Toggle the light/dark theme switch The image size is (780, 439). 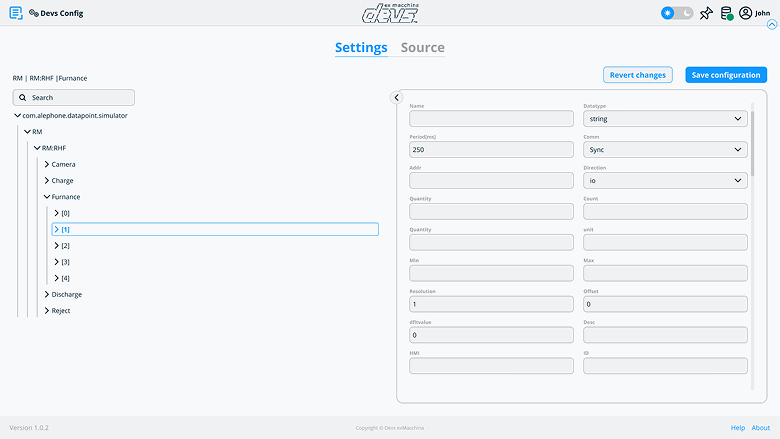coord(677,13)
